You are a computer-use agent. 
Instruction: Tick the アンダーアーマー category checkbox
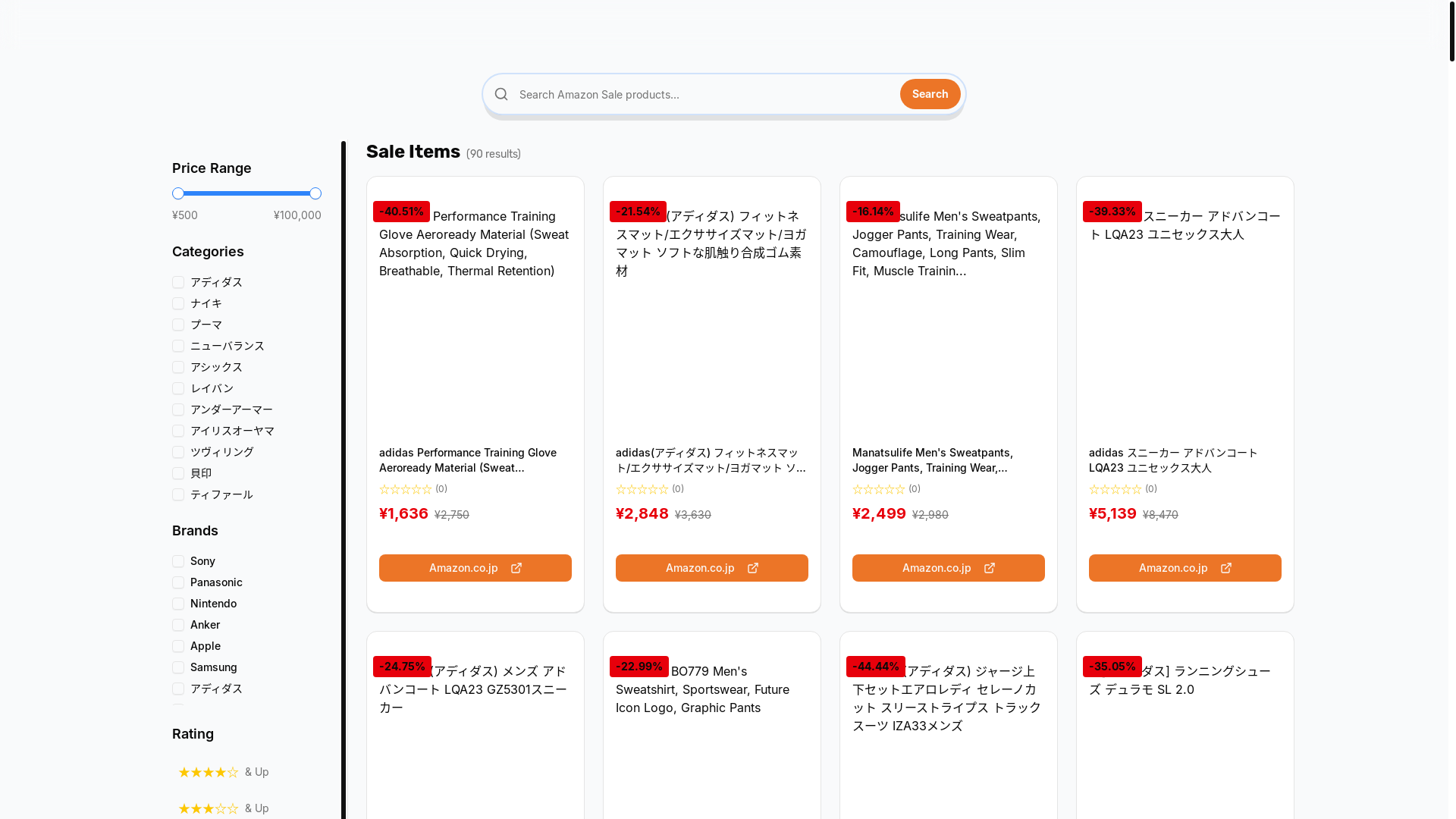178,409
